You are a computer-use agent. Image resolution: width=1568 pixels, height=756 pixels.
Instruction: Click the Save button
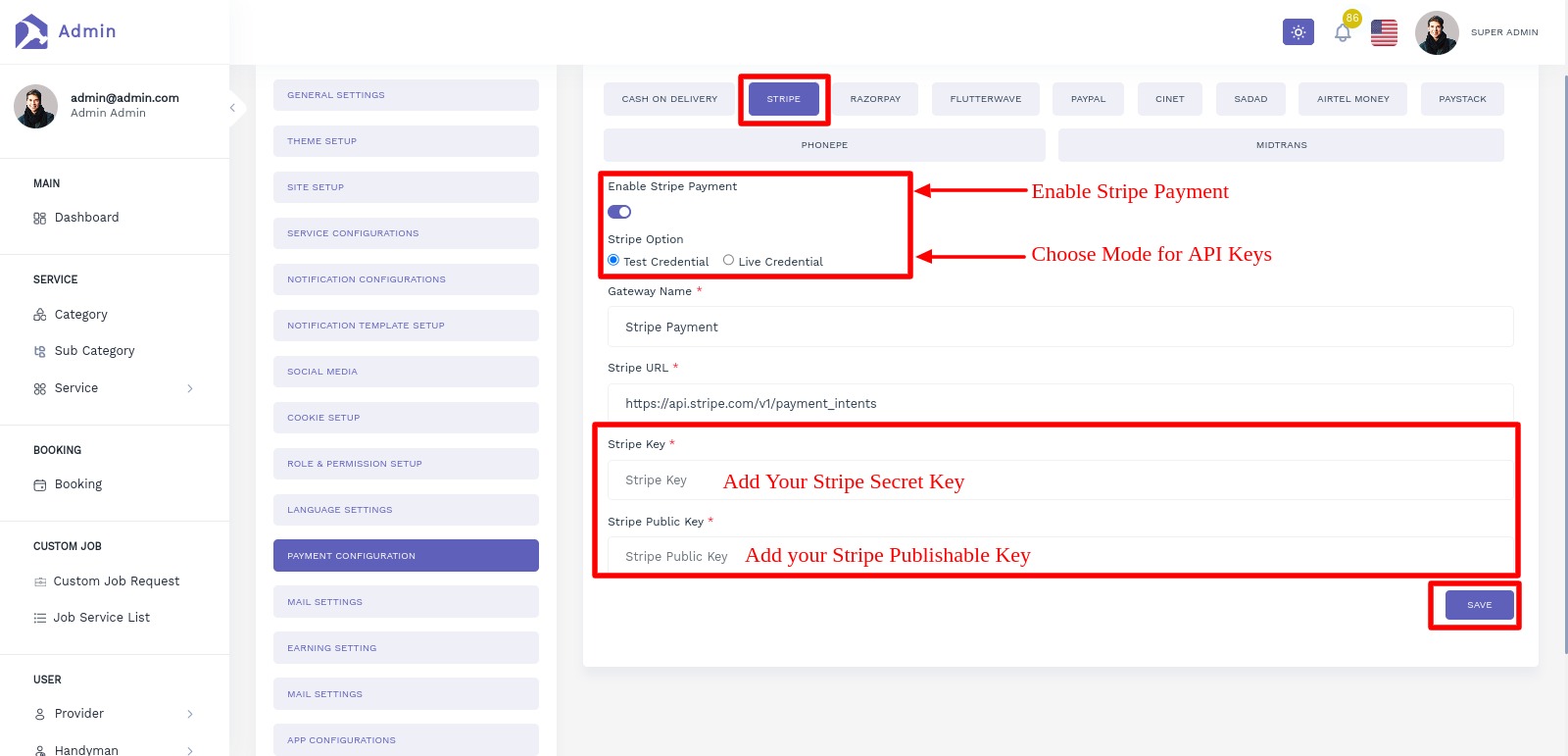pos(1479,605)
